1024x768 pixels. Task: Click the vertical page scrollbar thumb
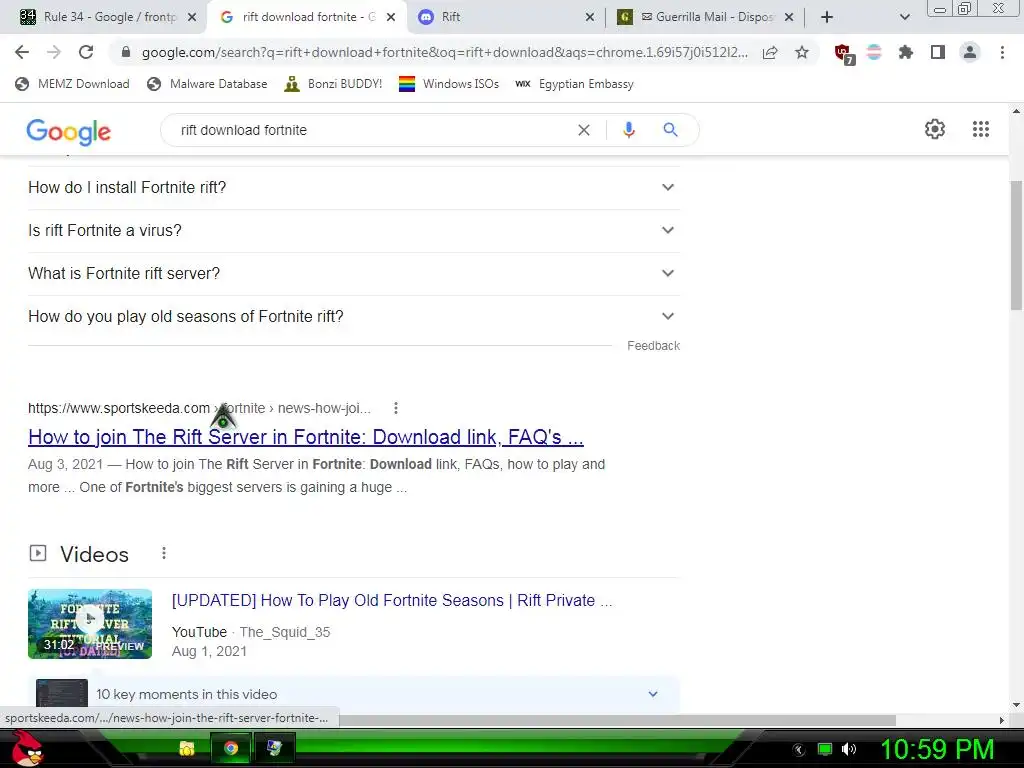(x=1016, y=245)
